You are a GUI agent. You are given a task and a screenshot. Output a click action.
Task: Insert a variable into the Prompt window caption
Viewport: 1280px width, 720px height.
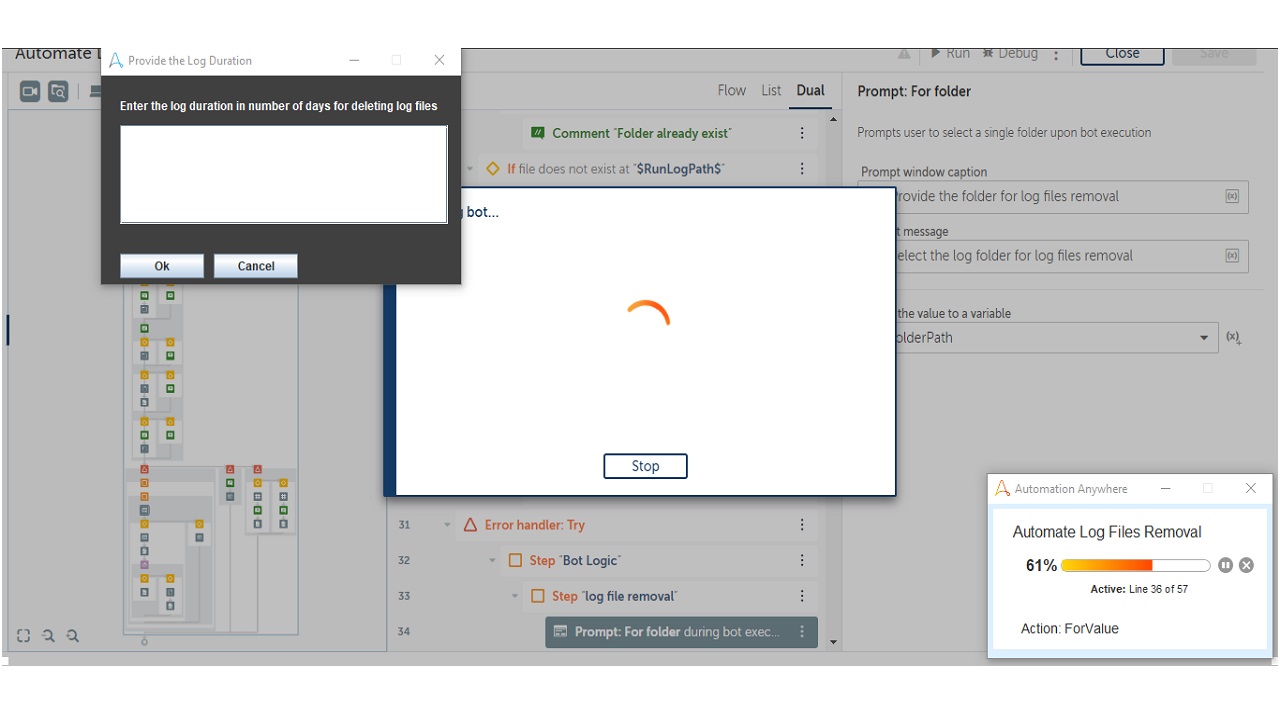[1232, 196]
